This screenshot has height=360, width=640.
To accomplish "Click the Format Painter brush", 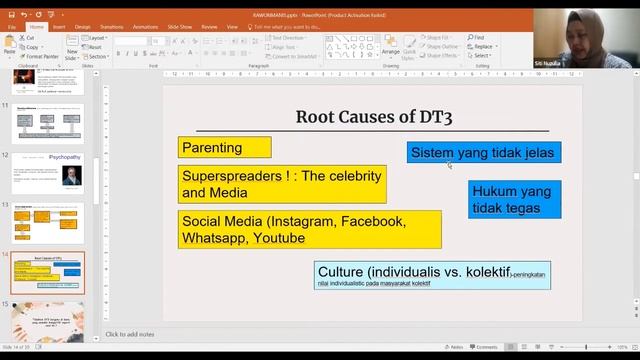I will (39, 56).
